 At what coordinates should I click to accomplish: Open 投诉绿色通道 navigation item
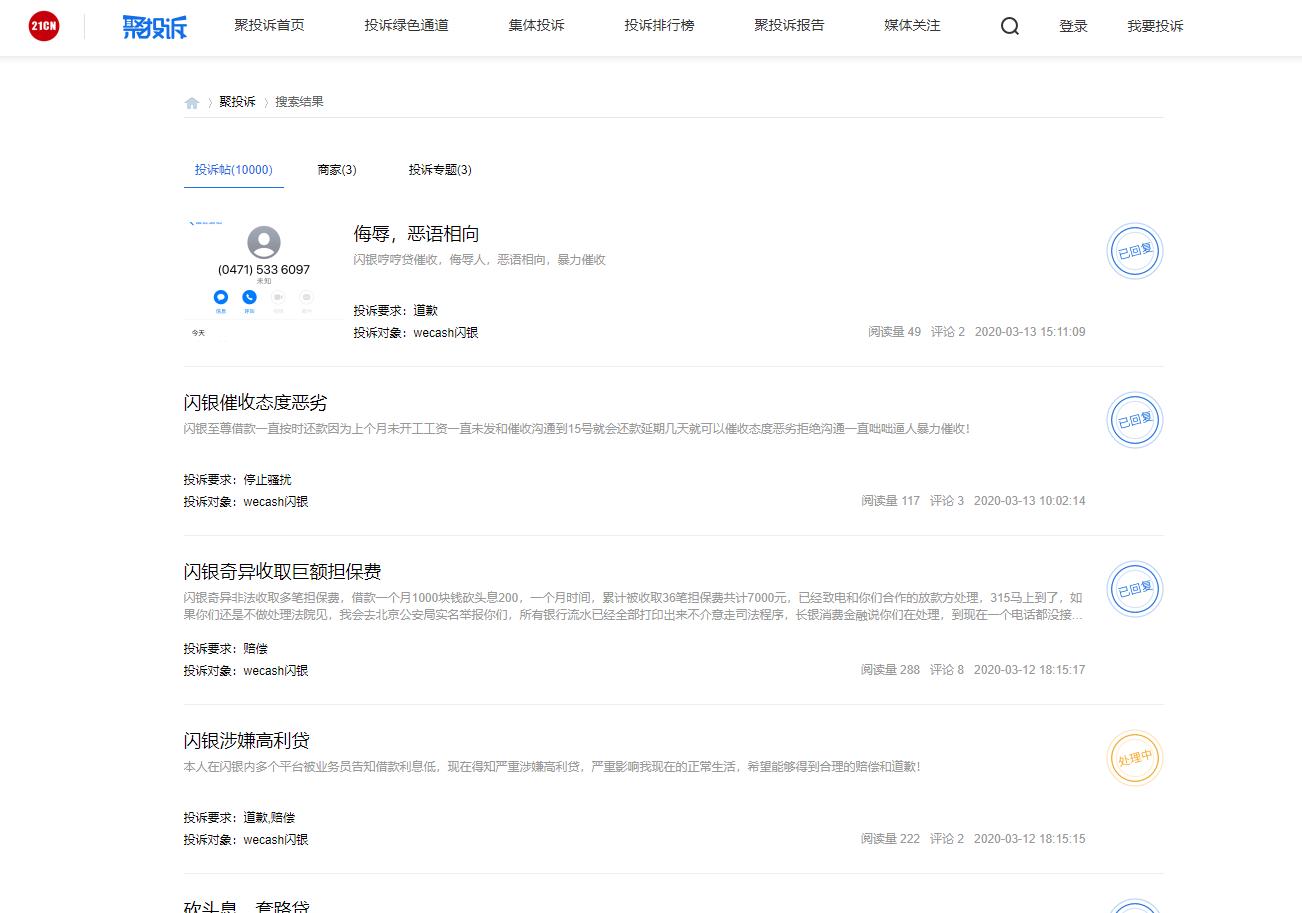coord(406,26)
